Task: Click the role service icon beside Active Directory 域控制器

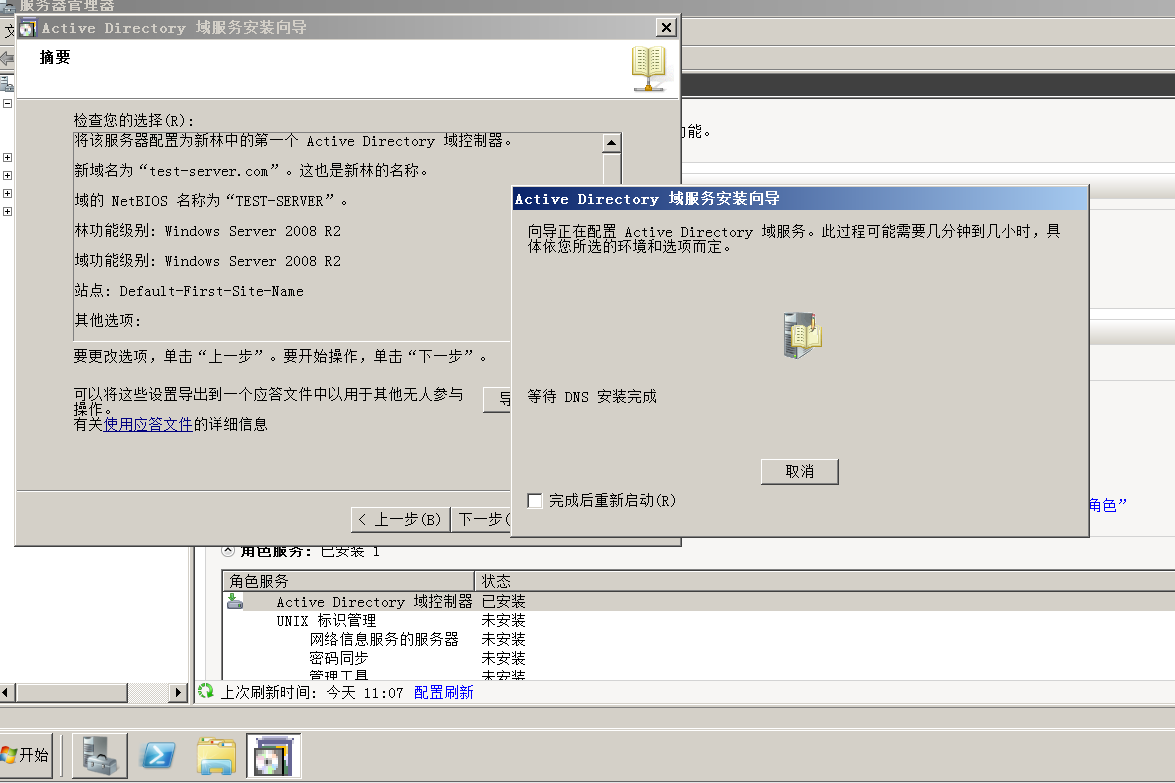Action: click(235, 602)
